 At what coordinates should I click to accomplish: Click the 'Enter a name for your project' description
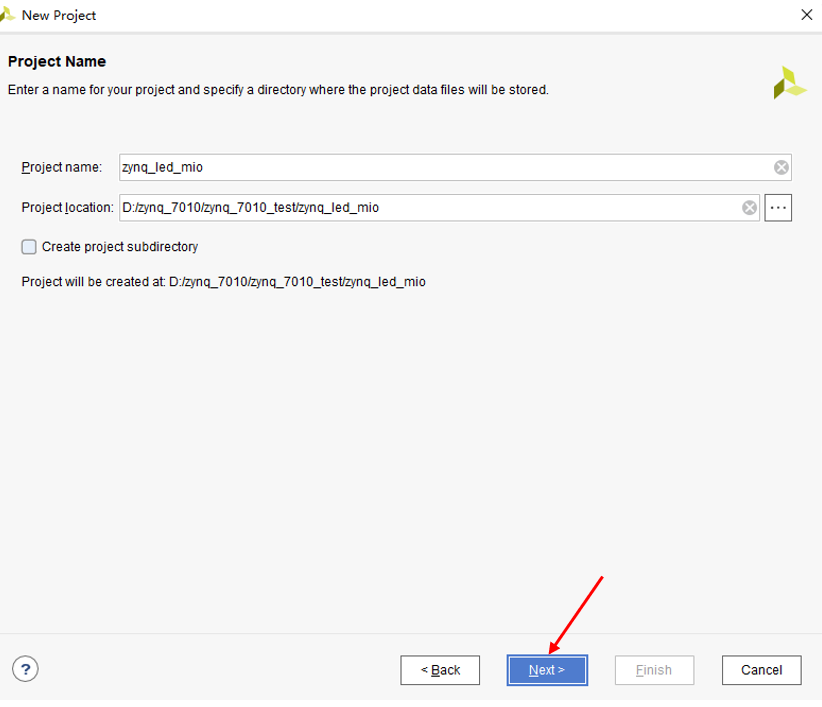(x=278, y=90)
